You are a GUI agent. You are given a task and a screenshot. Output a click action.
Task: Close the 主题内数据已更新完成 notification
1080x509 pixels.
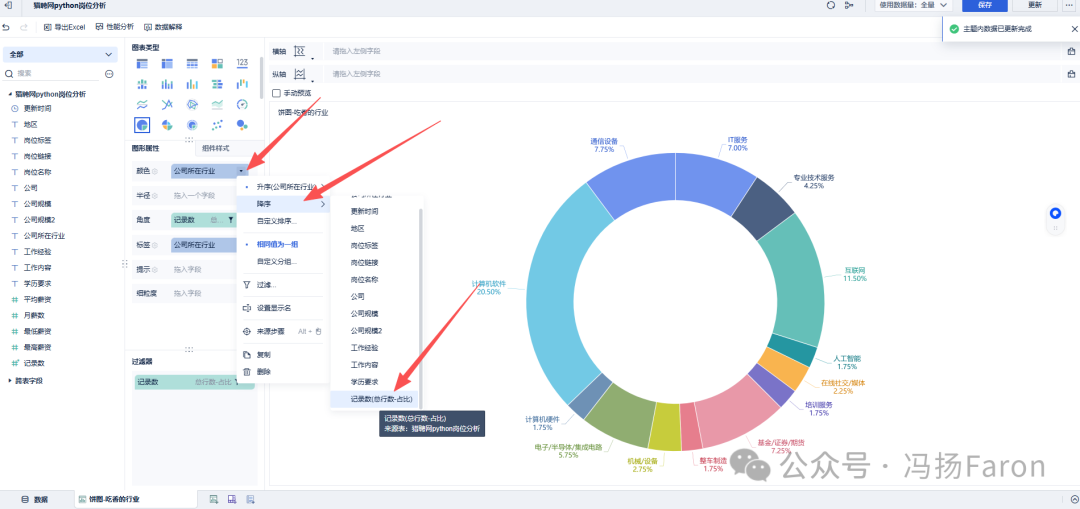click(x=1074, y=29)
